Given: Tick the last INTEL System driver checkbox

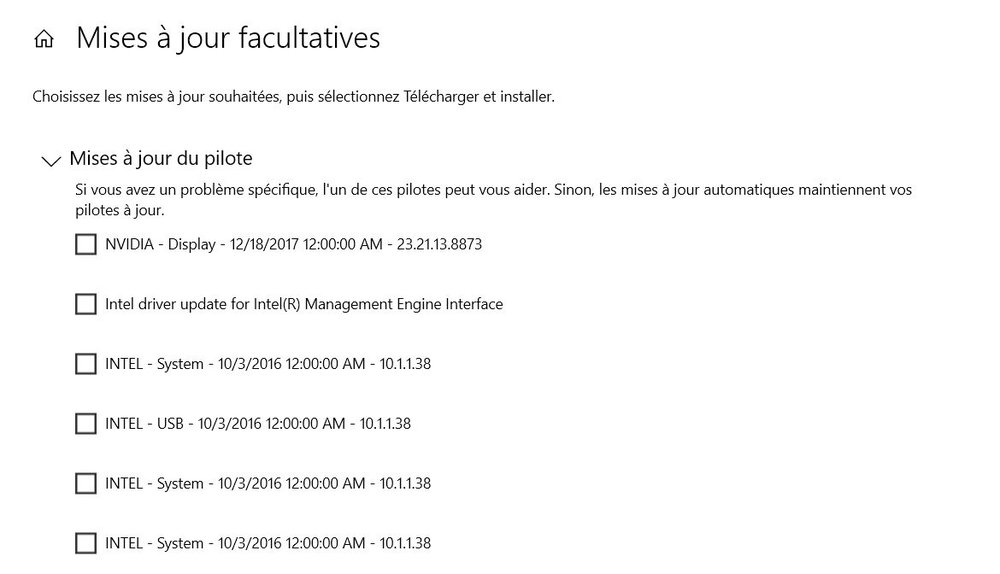Looking at the screenshot, I should [x=86, y=544].
